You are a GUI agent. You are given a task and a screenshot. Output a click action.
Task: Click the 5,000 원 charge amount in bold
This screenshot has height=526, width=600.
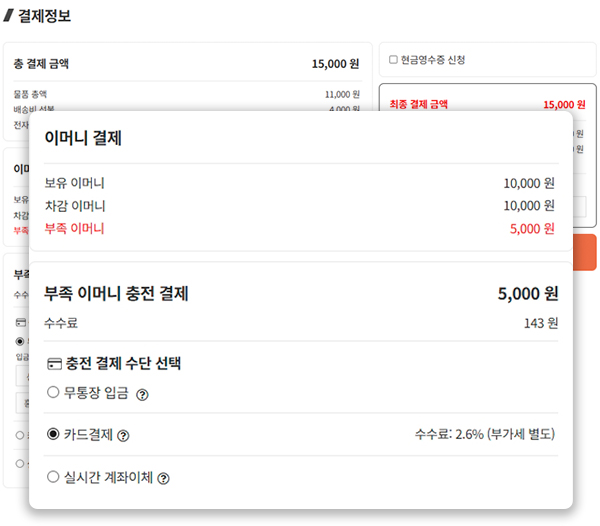pyautogui.click(x=527, y=294)
